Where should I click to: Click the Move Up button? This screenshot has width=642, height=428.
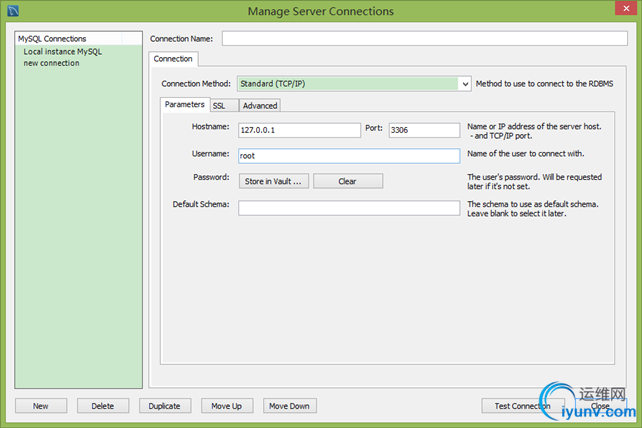point(227,406)
